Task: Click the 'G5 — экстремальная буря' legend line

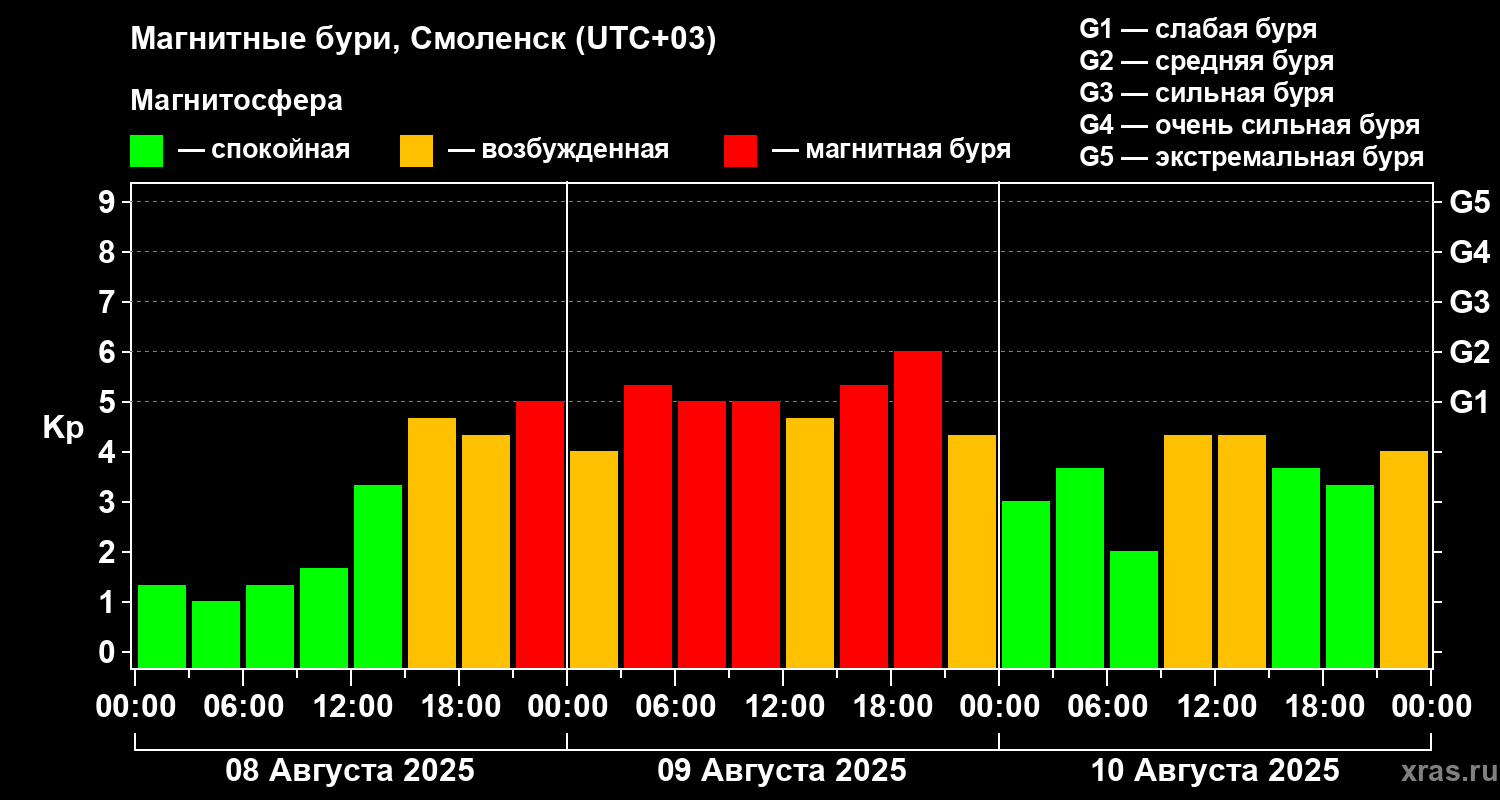Action: tap(1252, 157)
